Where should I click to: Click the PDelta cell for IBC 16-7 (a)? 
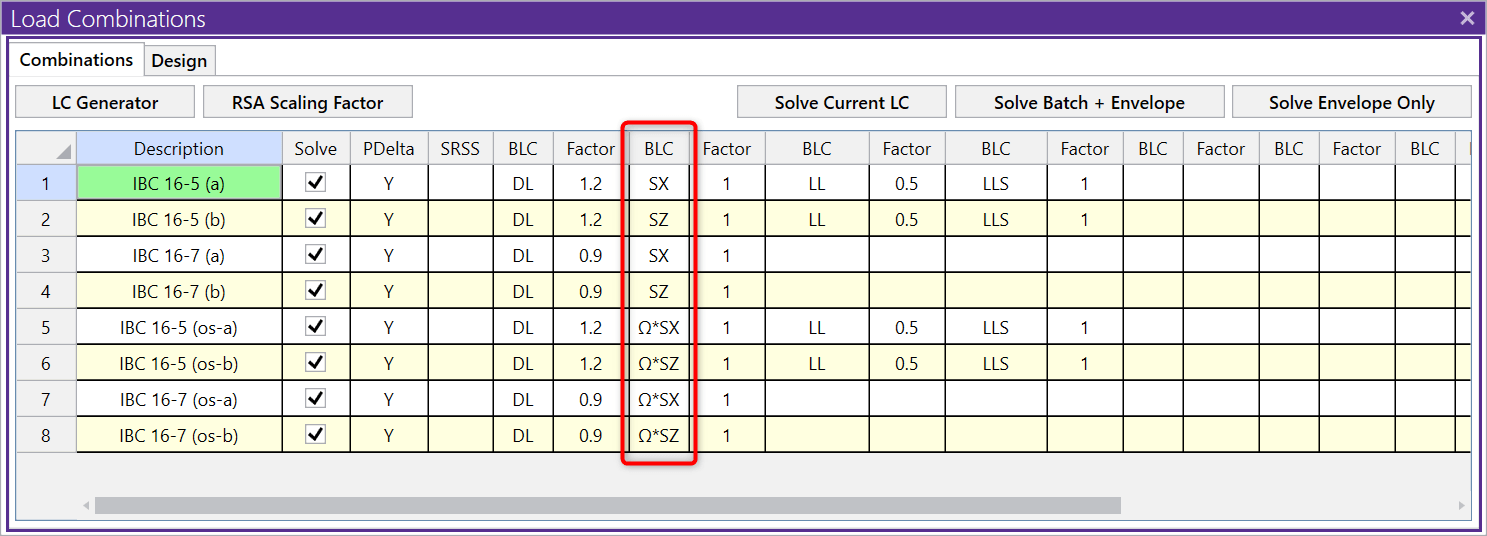[388, 256]
